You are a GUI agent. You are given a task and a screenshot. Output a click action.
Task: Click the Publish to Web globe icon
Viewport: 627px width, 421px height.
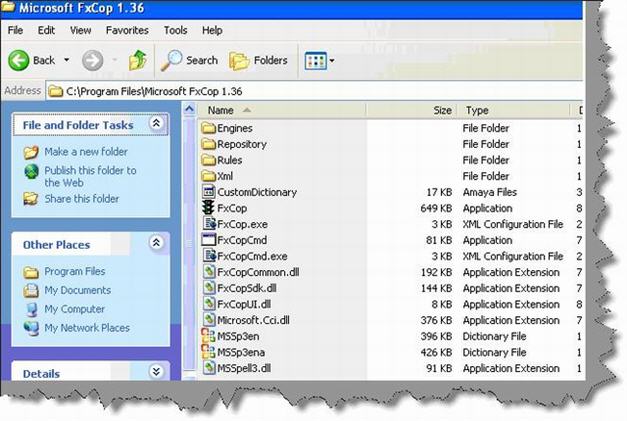[31, 172]
